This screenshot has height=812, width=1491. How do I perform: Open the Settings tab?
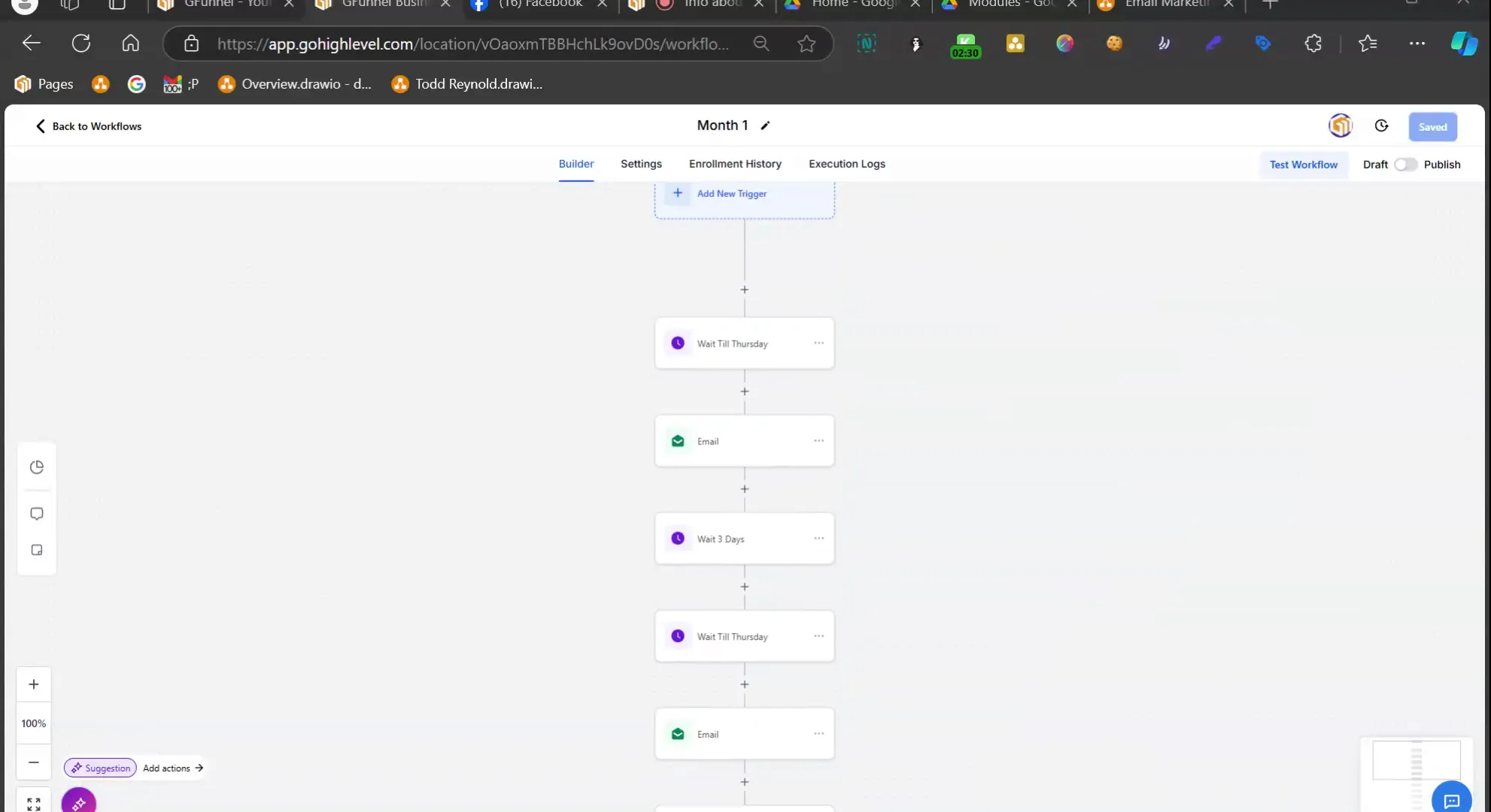[x=641, y=164]
